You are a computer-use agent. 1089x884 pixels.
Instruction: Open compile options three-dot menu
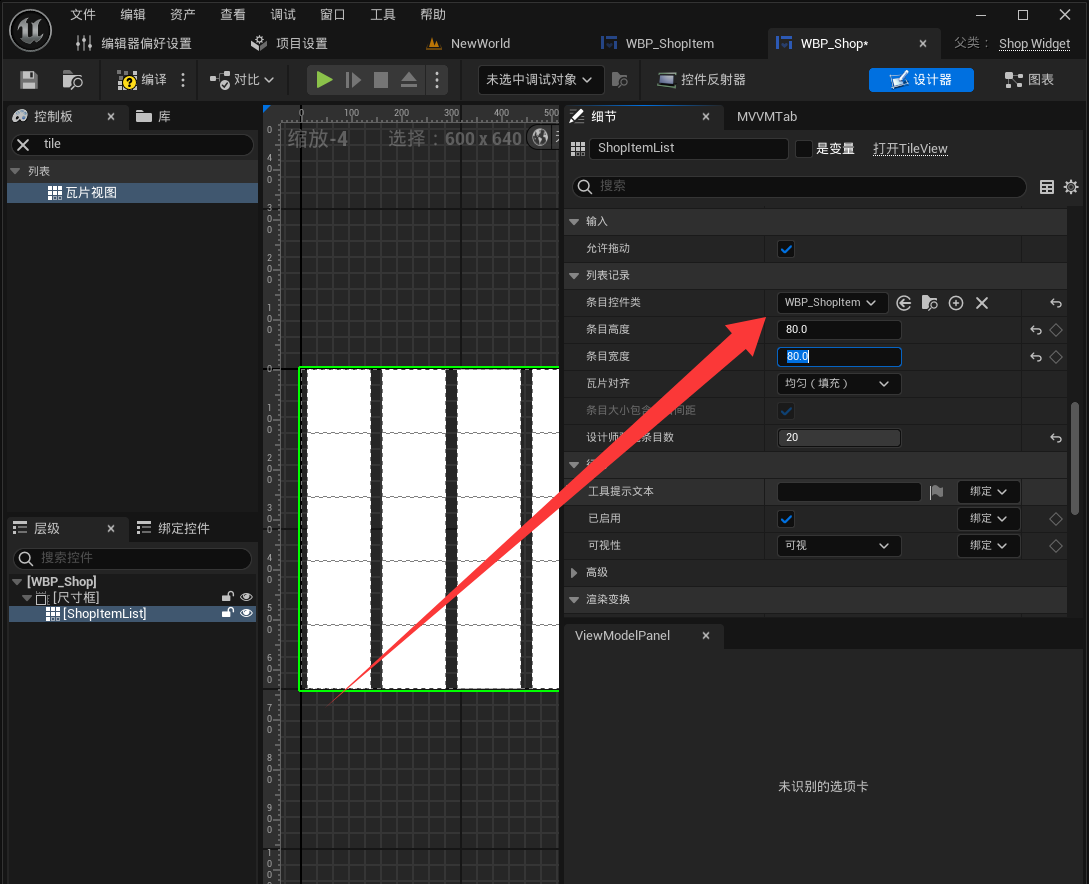coord(183,80)
